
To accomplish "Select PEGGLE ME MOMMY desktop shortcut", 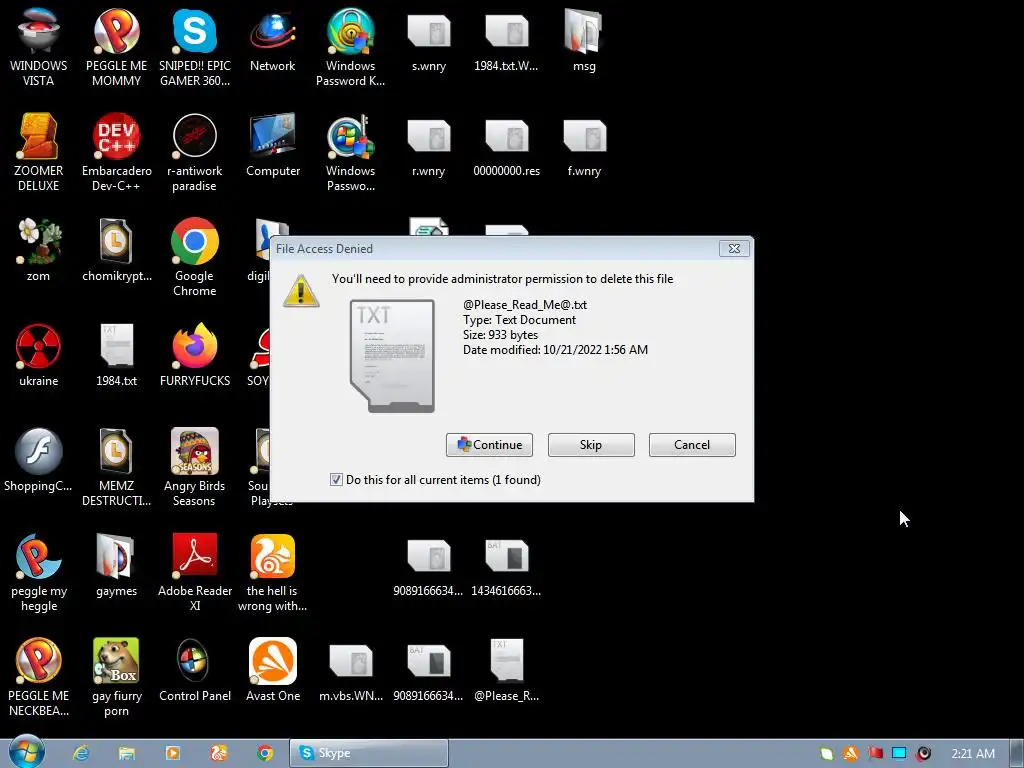I will pyautogui.click(x=116, y=47).
